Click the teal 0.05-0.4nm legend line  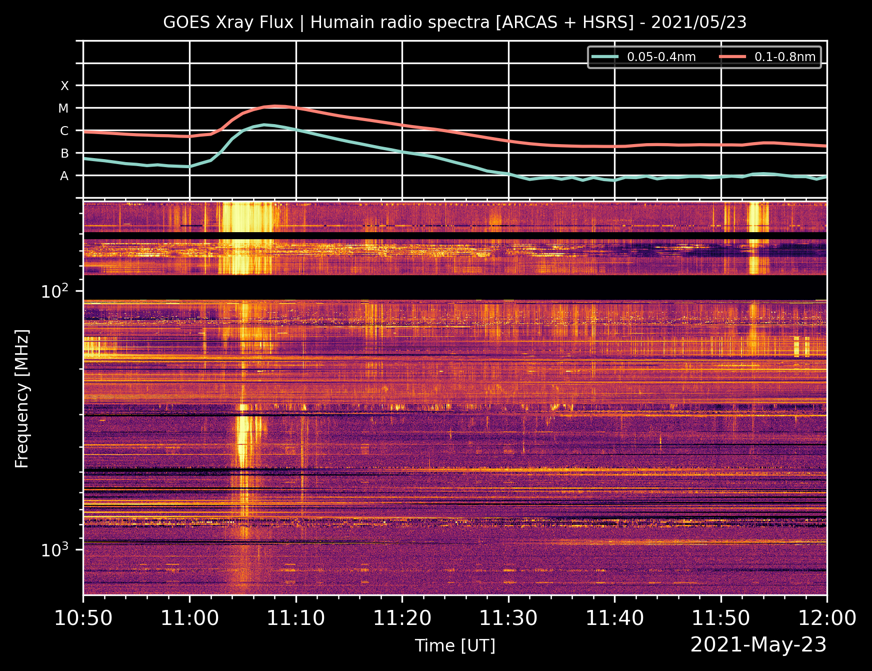[x=606, y=57]
